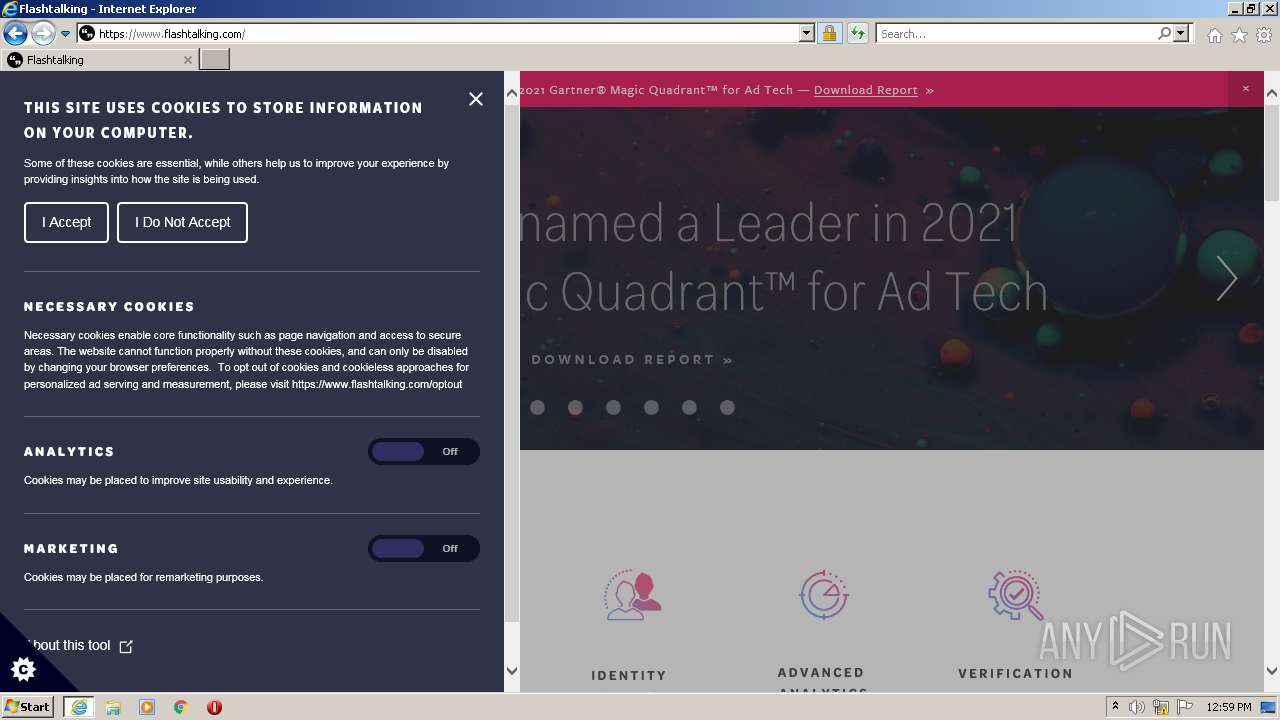
Task: Click the cookie settings gear icon
Action: (x=23, y=669)
